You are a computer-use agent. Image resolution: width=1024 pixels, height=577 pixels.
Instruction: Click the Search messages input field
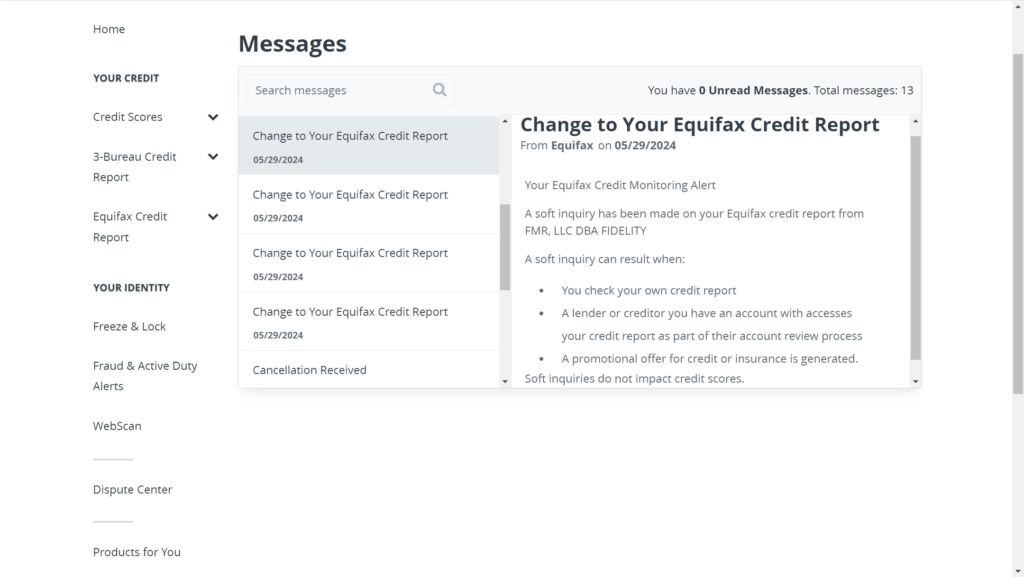pyautogui.click(x=351, y=90)
